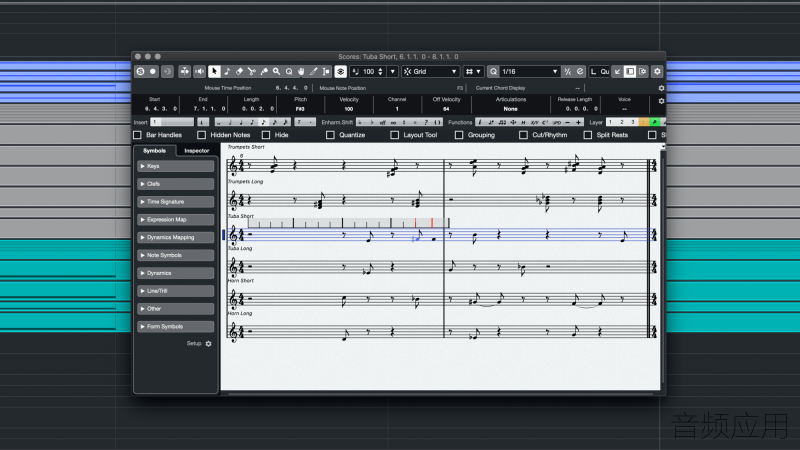Select the Glue tool
This screenshot has height=450, width=800.
[264, 72]
